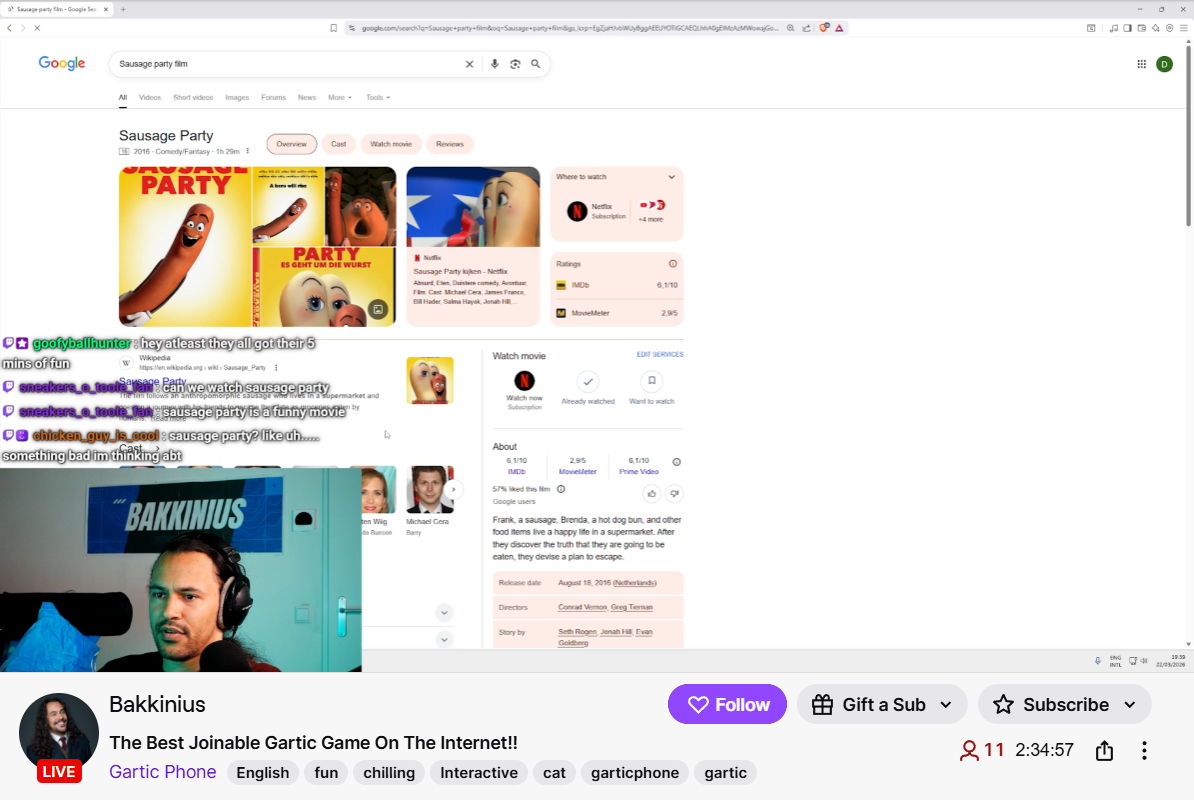The height and width of the screenshot is (800, 1194).
Task: Click the Netflix Watch now icon
Action: [x=524, y=381]
